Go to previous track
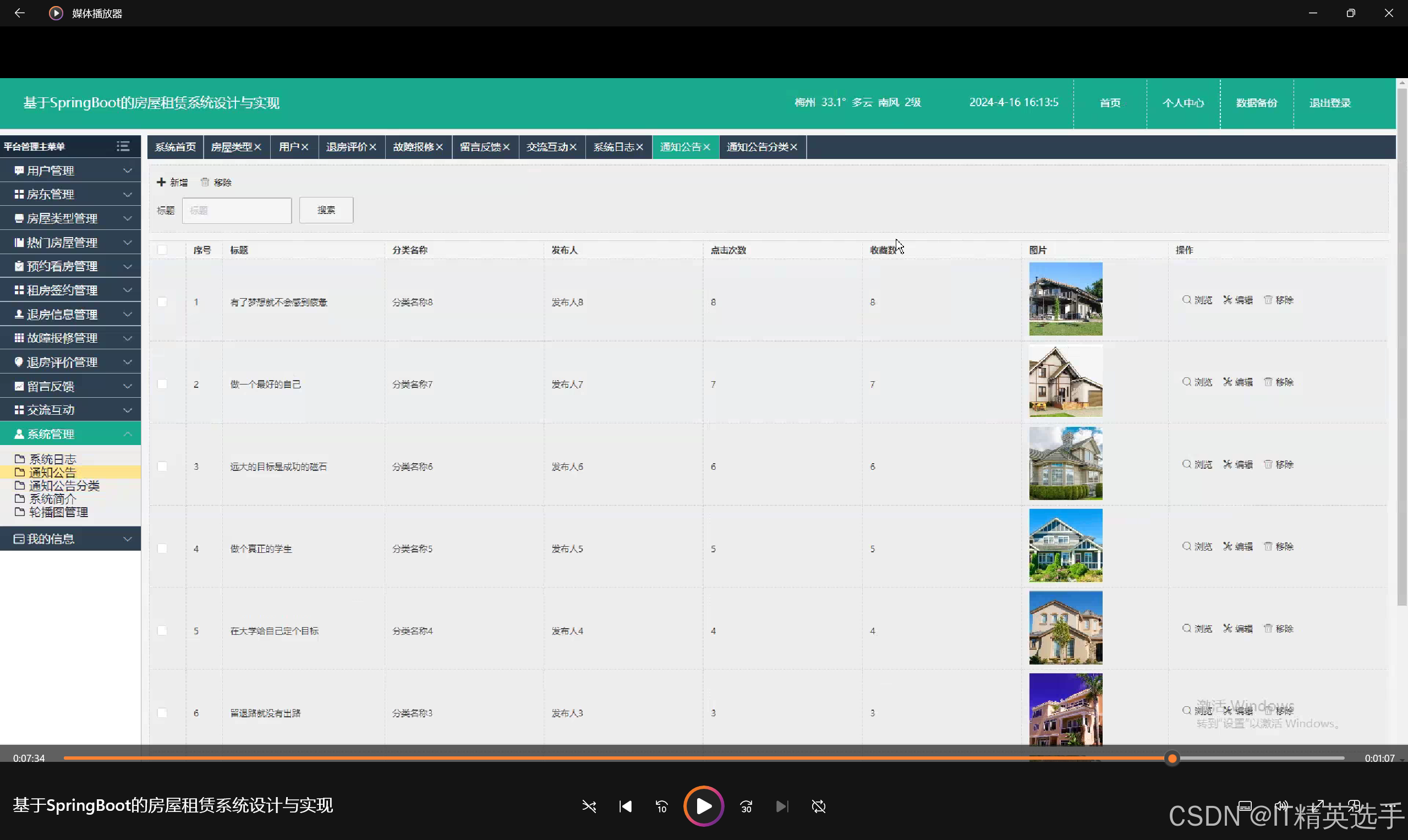This screenshot has width=1408, height=840. pyautogui.click(x=625, y=806)
